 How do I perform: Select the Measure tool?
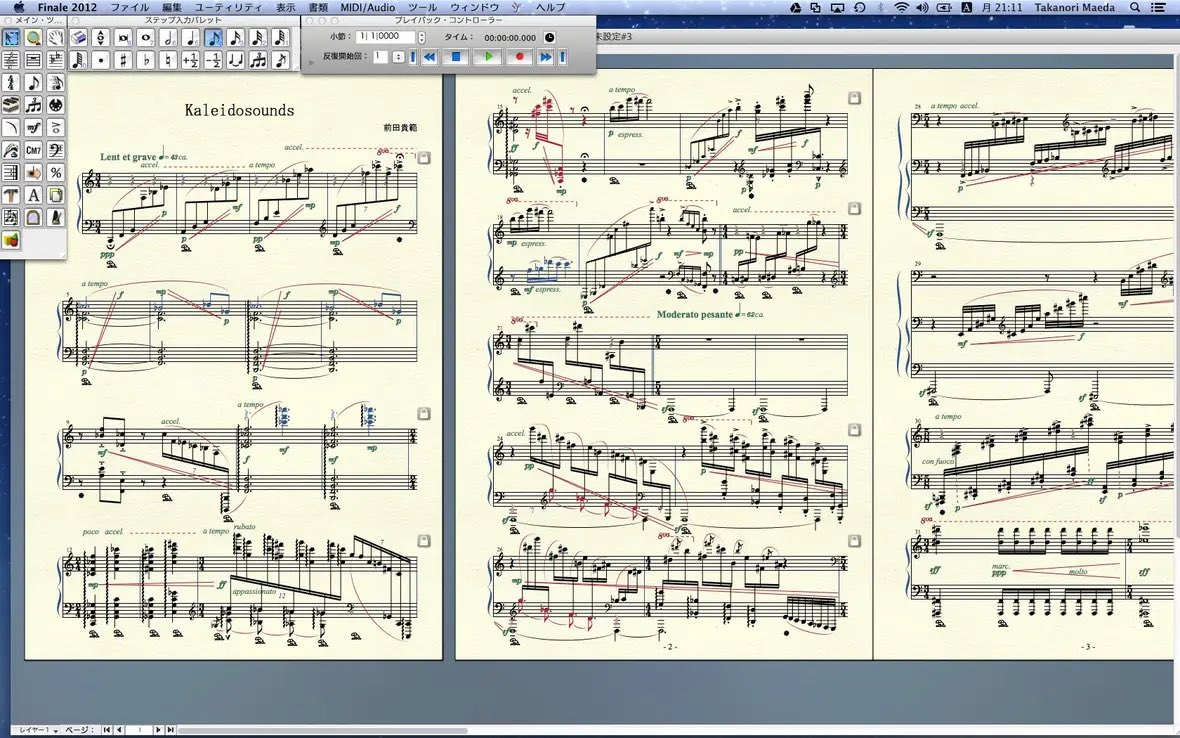click(33, 60)
